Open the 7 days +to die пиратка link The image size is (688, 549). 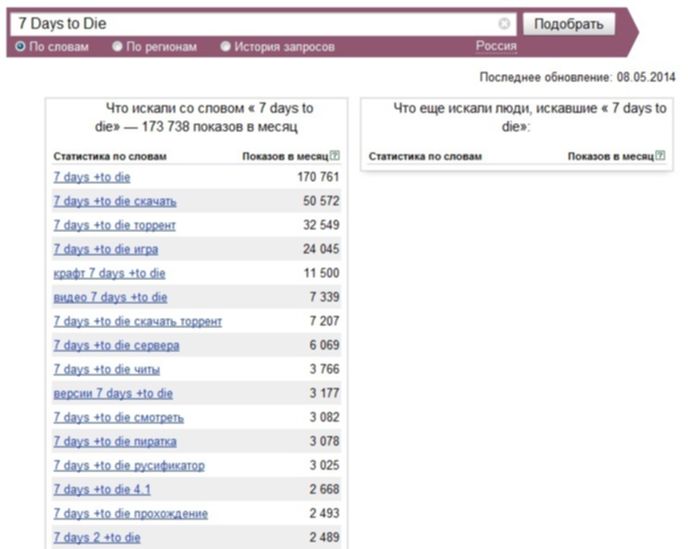coord(115,441)
